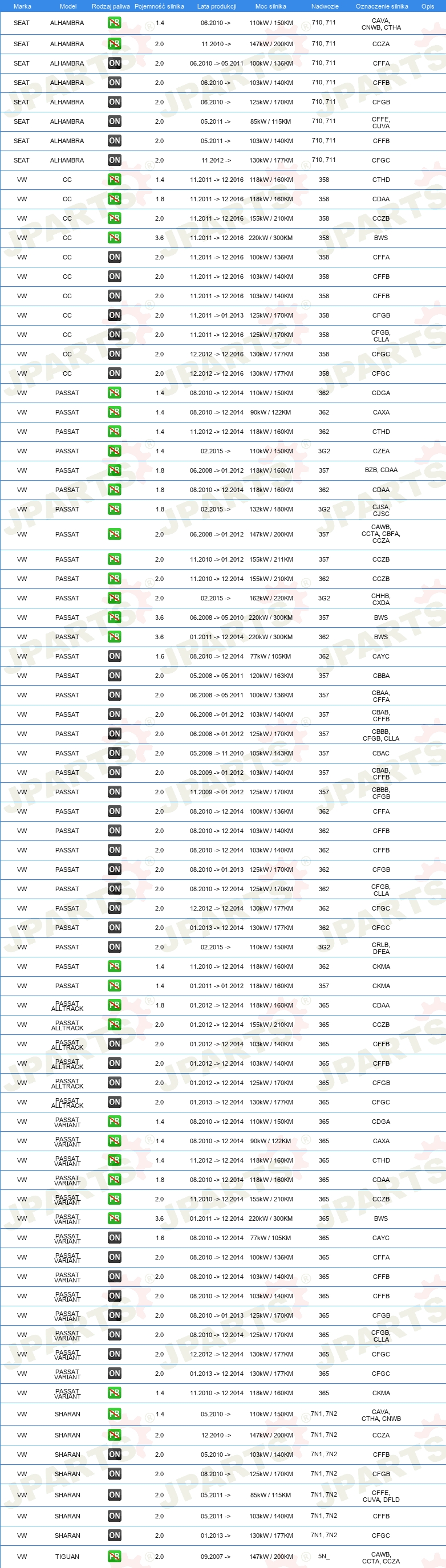Click petrol icon in VW CC CTHD row

tap(115, 180)
